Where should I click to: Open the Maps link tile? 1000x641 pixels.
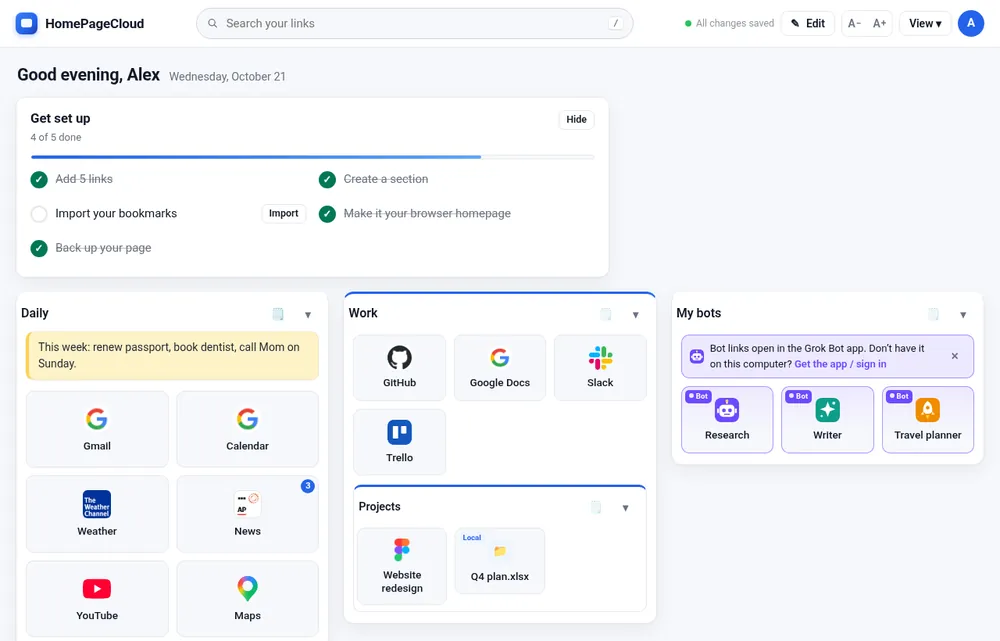[247, 599]
